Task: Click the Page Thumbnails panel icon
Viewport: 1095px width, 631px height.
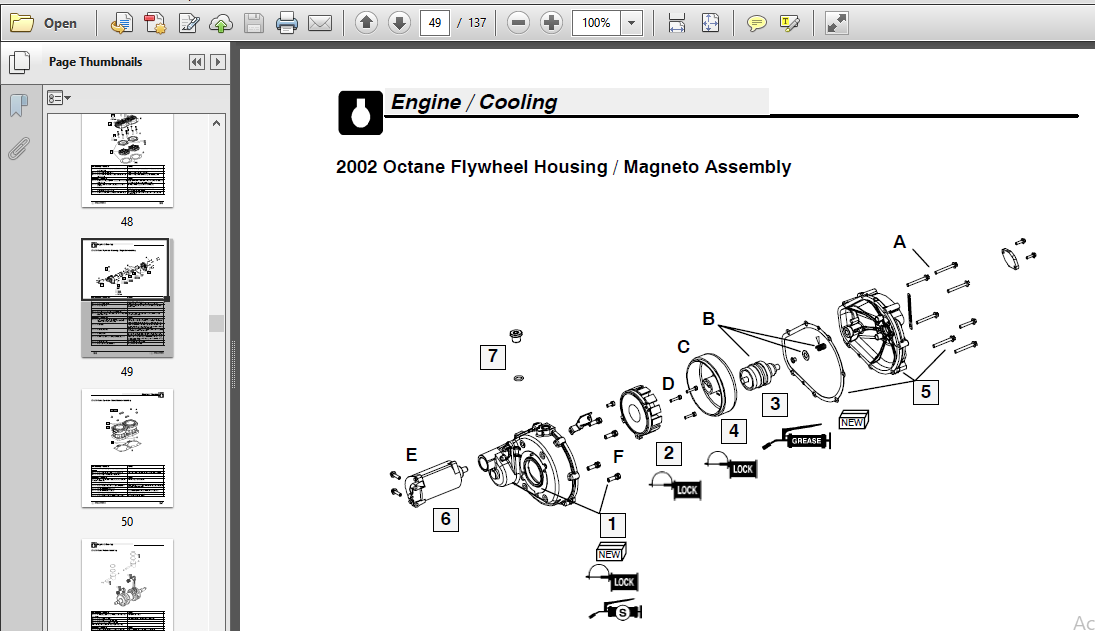Action: (20, 62)
